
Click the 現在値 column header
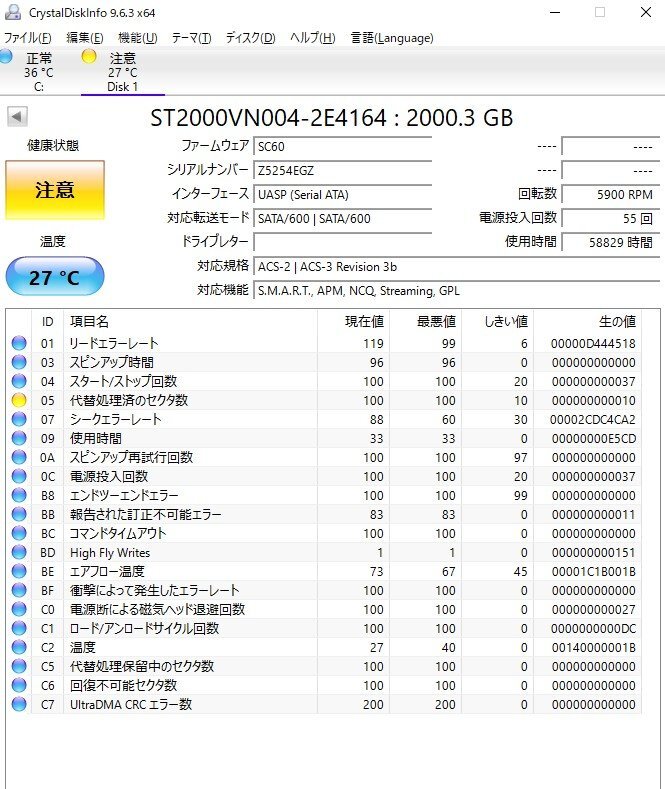click(353, 322)
